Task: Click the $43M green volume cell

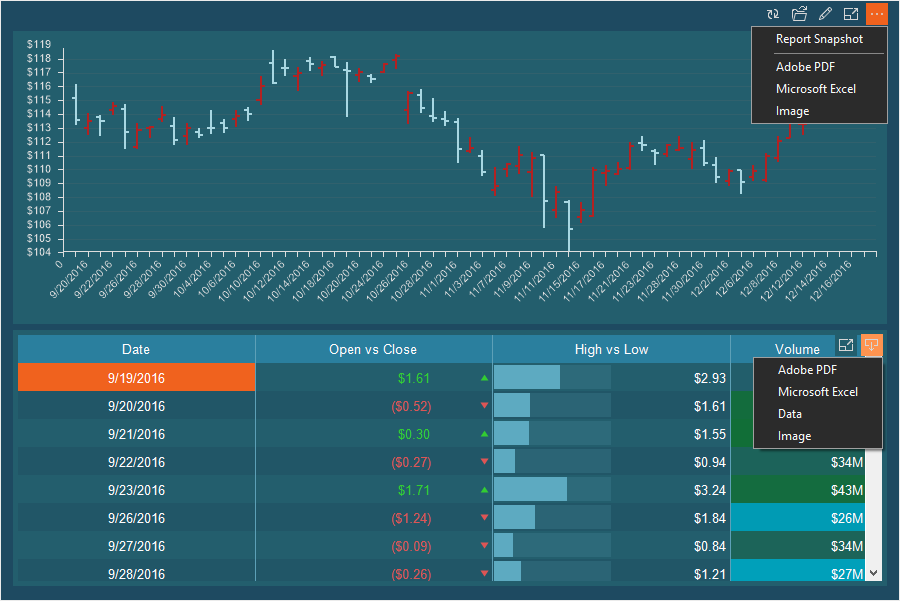Action: [x=798, y=490]
